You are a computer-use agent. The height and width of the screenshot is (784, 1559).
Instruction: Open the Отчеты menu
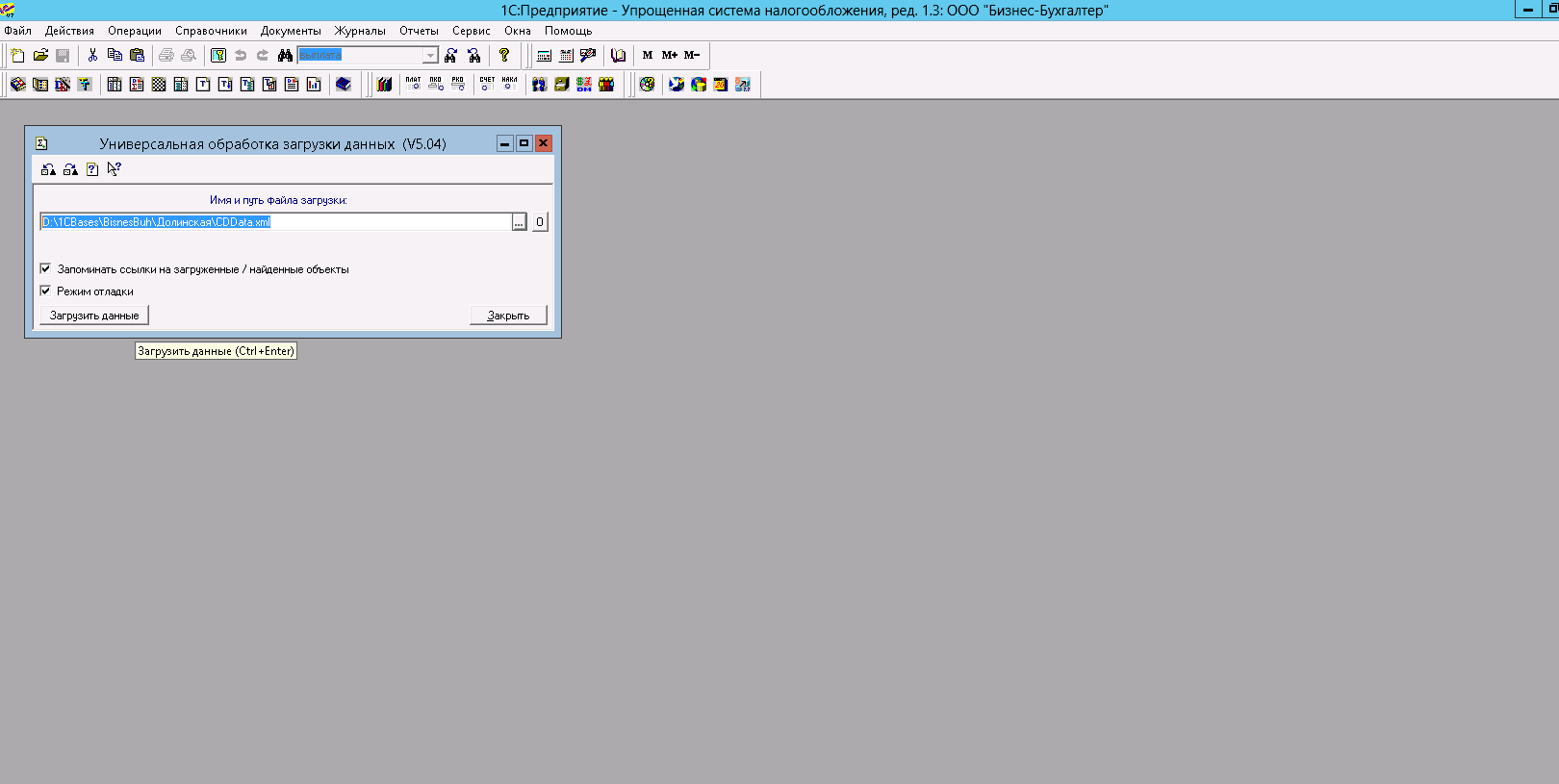(x=419, y=31)
